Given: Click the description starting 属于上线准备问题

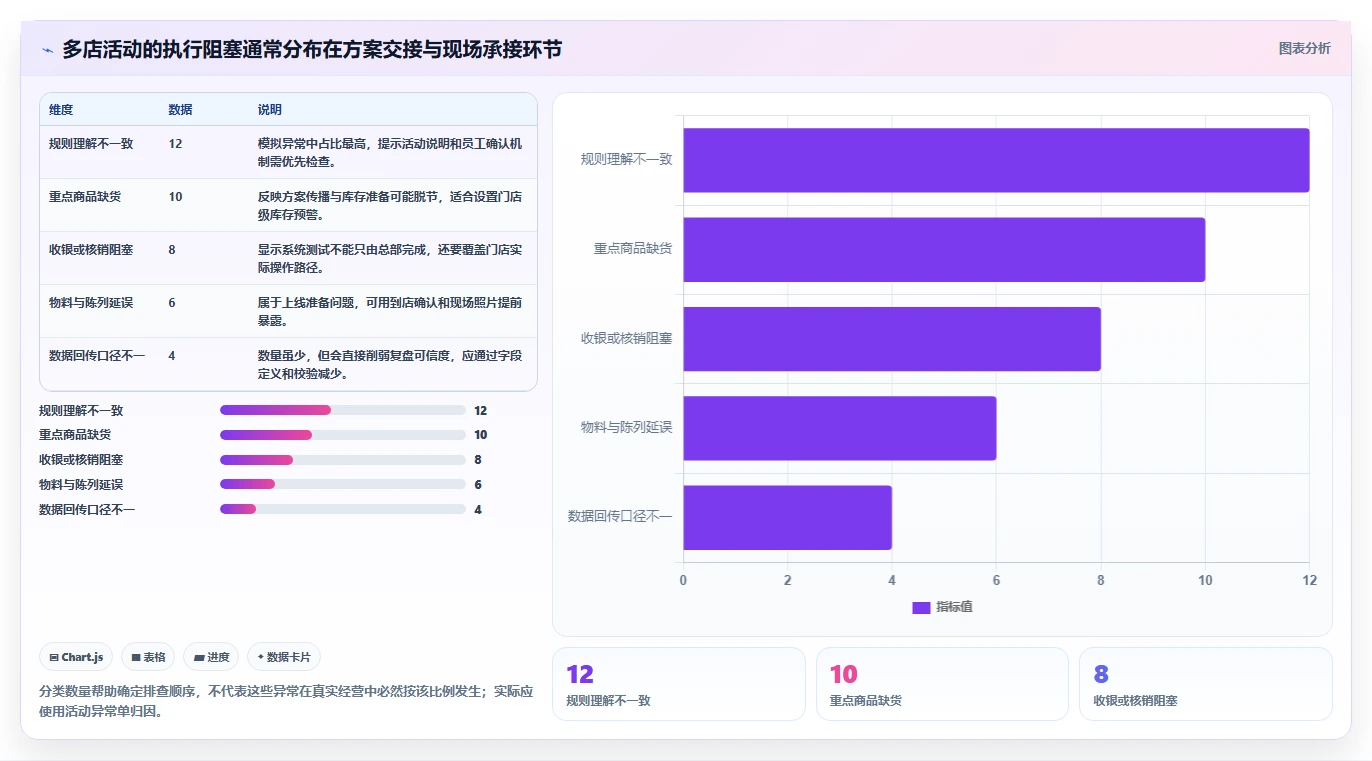Looking at the screenshot, I should [390, 311].
